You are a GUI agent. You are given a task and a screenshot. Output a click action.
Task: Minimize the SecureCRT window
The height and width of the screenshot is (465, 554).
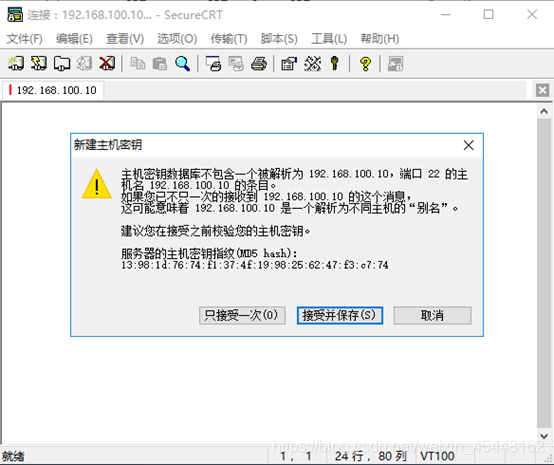pyautogui.click(x=446, y=14)
